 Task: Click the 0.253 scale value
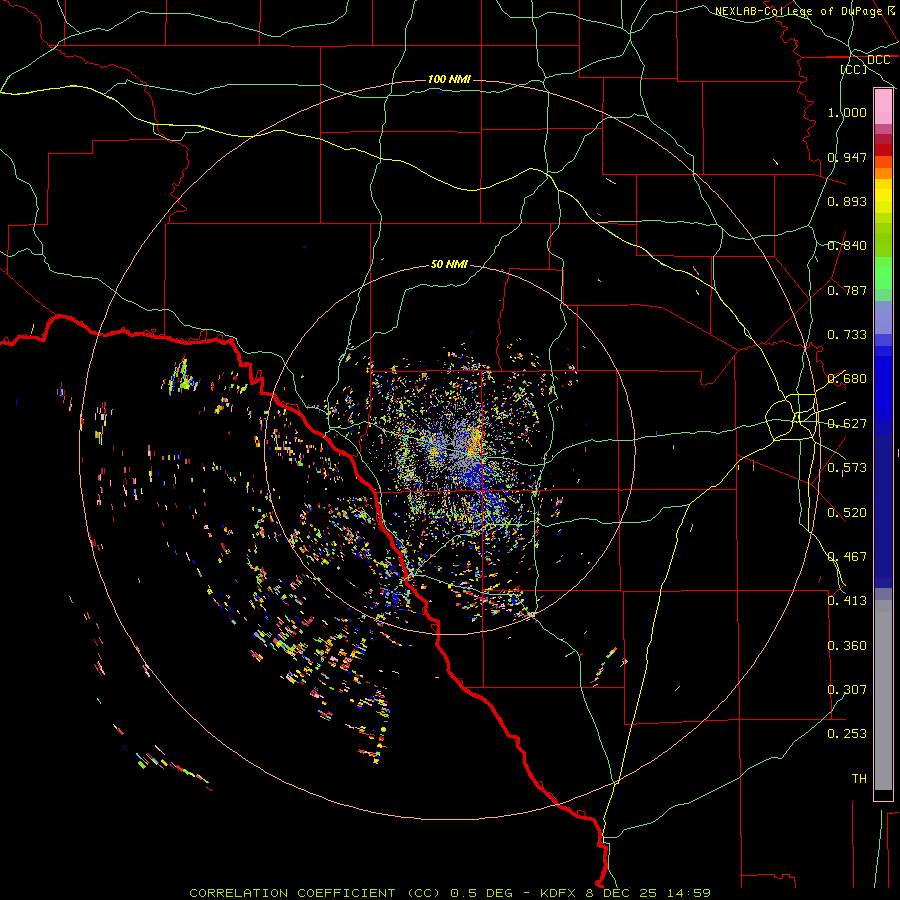847,734
